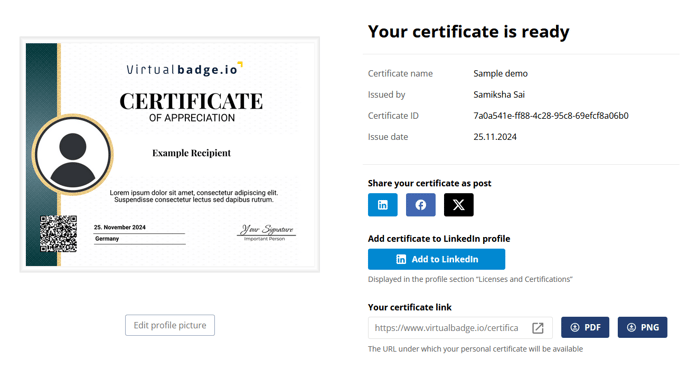Download certificate as PDF
Image resolution: width=688 pixels, height=369 pixels.
click(x=585, y=327)
